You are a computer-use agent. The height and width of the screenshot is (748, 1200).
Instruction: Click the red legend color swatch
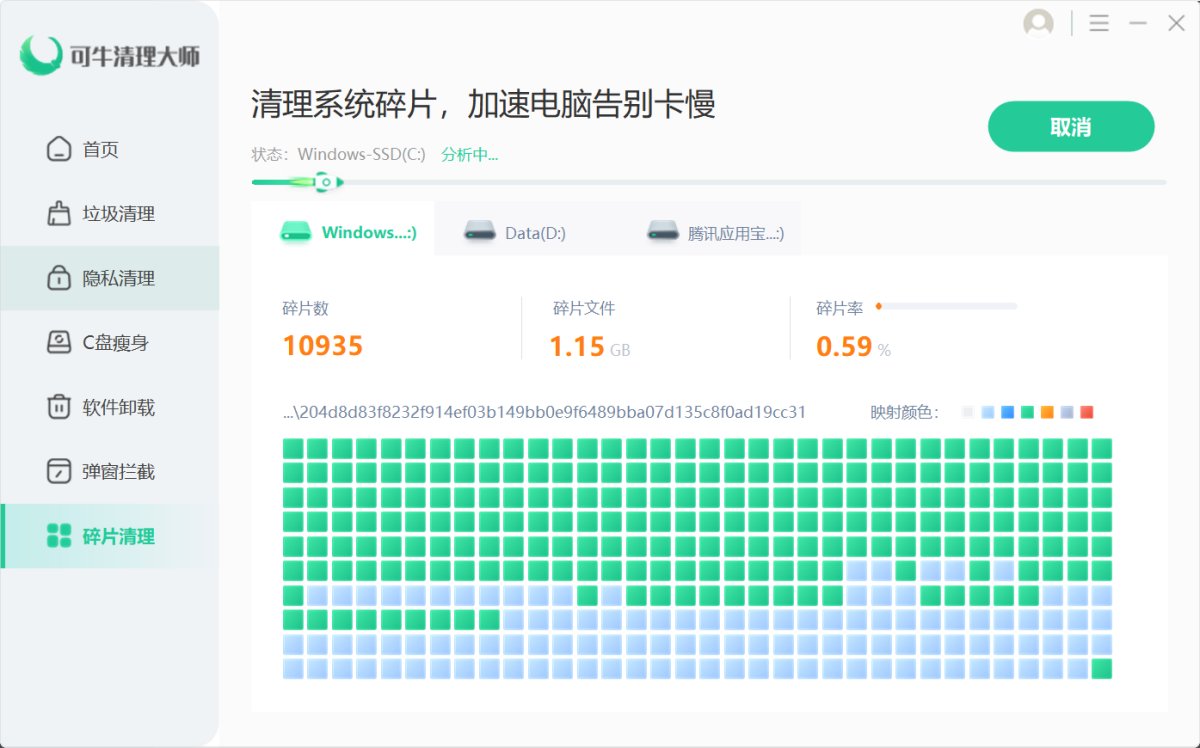tap(1087, 412)
